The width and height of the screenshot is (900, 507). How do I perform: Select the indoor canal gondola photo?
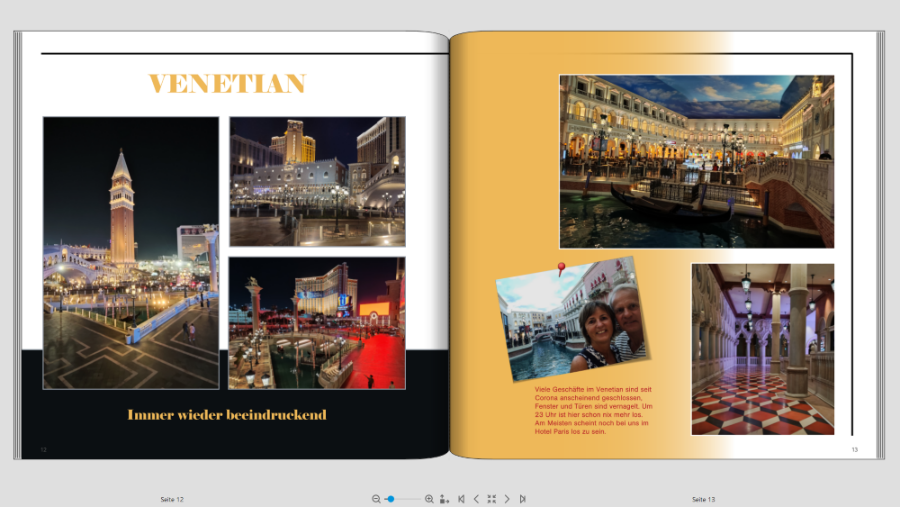coord(697,161)
